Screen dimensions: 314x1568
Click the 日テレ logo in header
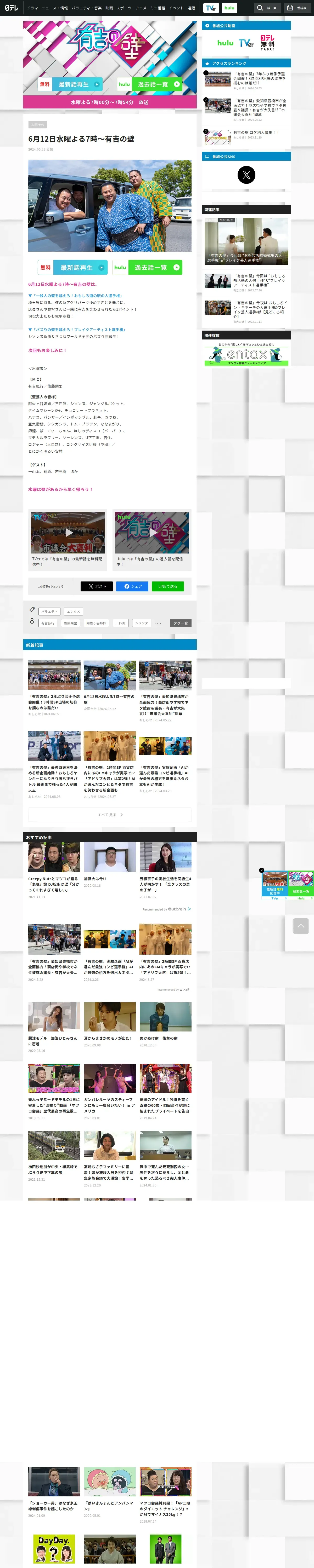(x=12, y=8)
